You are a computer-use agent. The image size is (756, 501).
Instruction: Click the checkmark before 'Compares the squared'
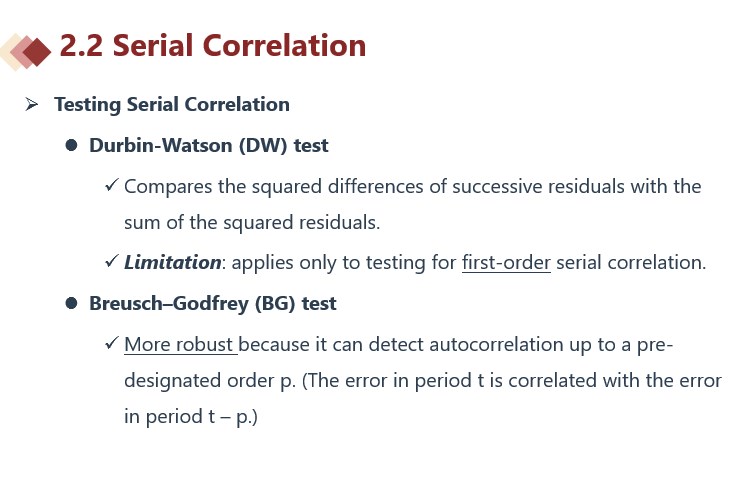pos(111,186)
